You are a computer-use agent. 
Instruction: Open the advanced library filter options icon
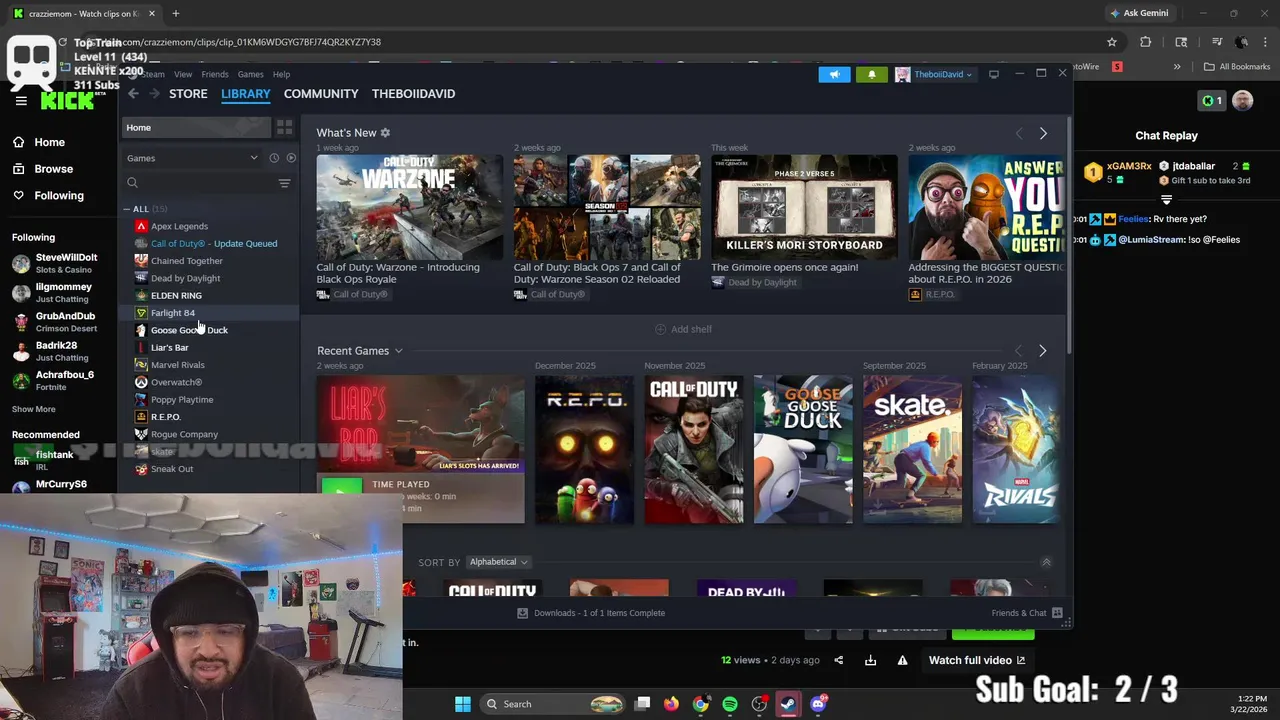[x=284, y=183]
